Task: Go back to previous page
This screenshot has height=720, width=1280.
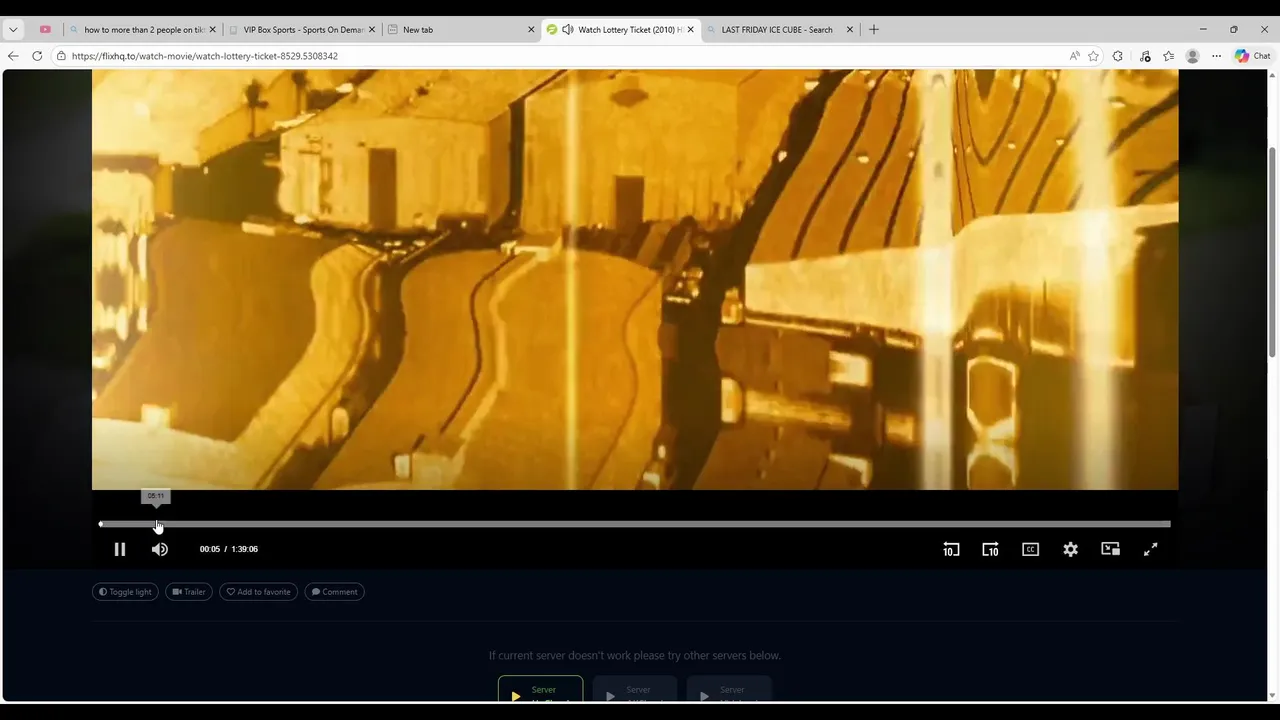Action: 13,56
